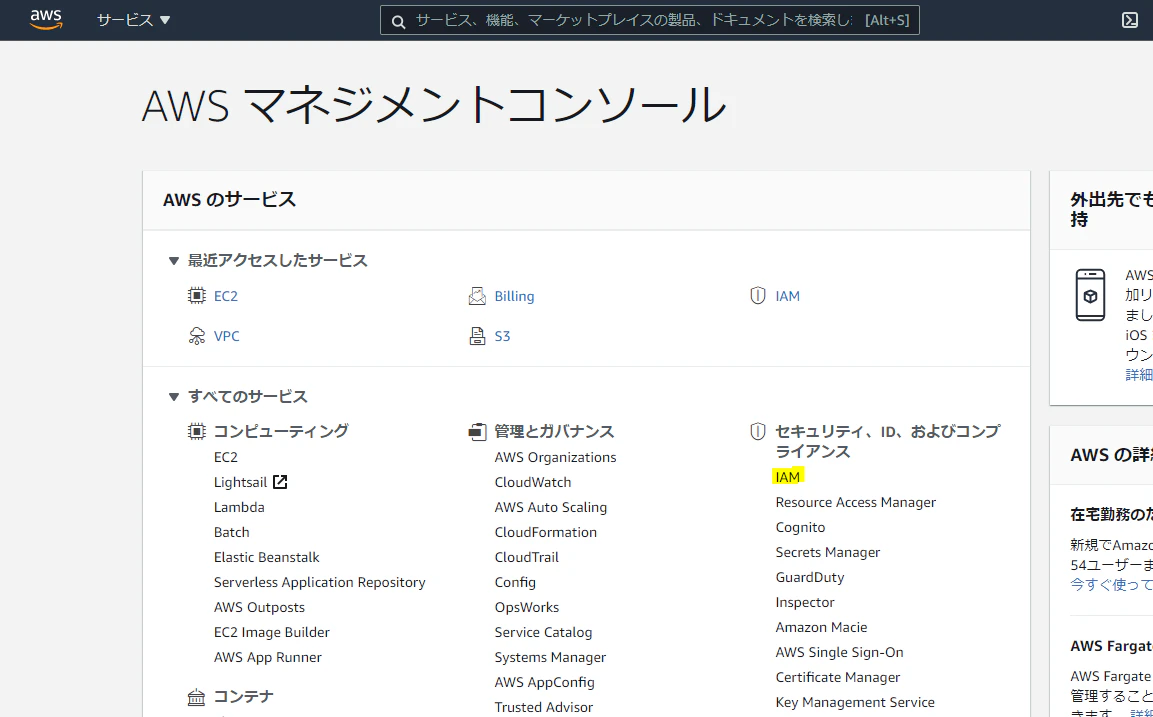Open the Lambda service link
Screen dimensions: 1153x717
239,507
